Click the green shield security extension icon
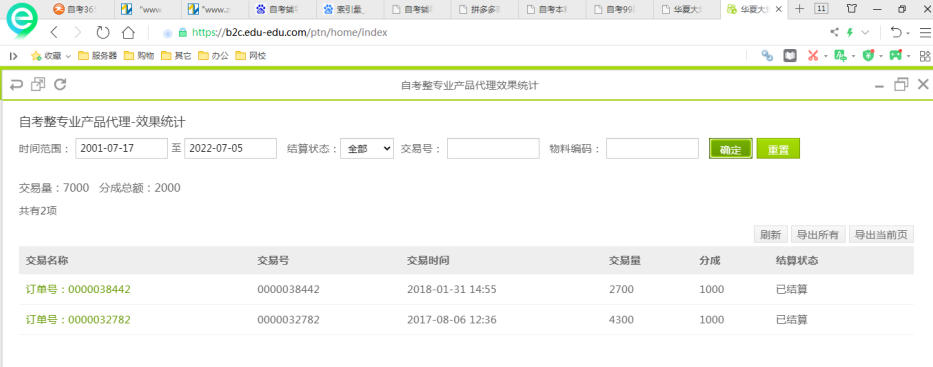The width and height of the screenshot is (933, 367). pyautogui.click(x=869, y=55)
